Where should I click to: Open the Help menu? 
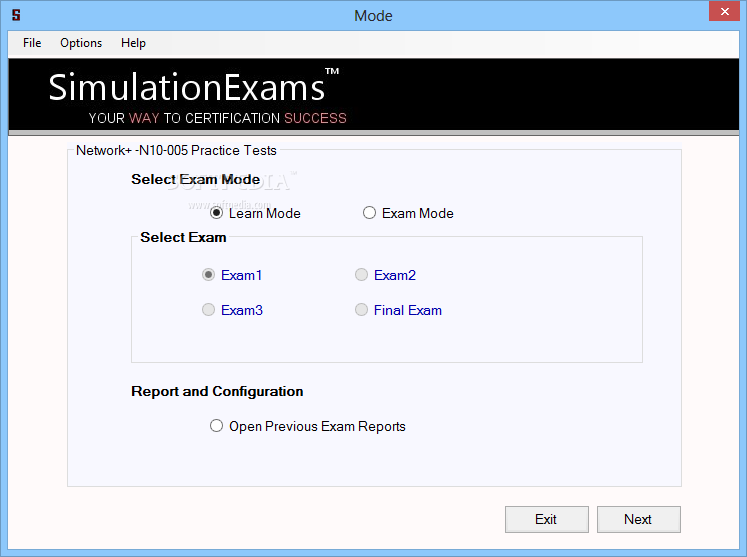(x=133, y=43)
